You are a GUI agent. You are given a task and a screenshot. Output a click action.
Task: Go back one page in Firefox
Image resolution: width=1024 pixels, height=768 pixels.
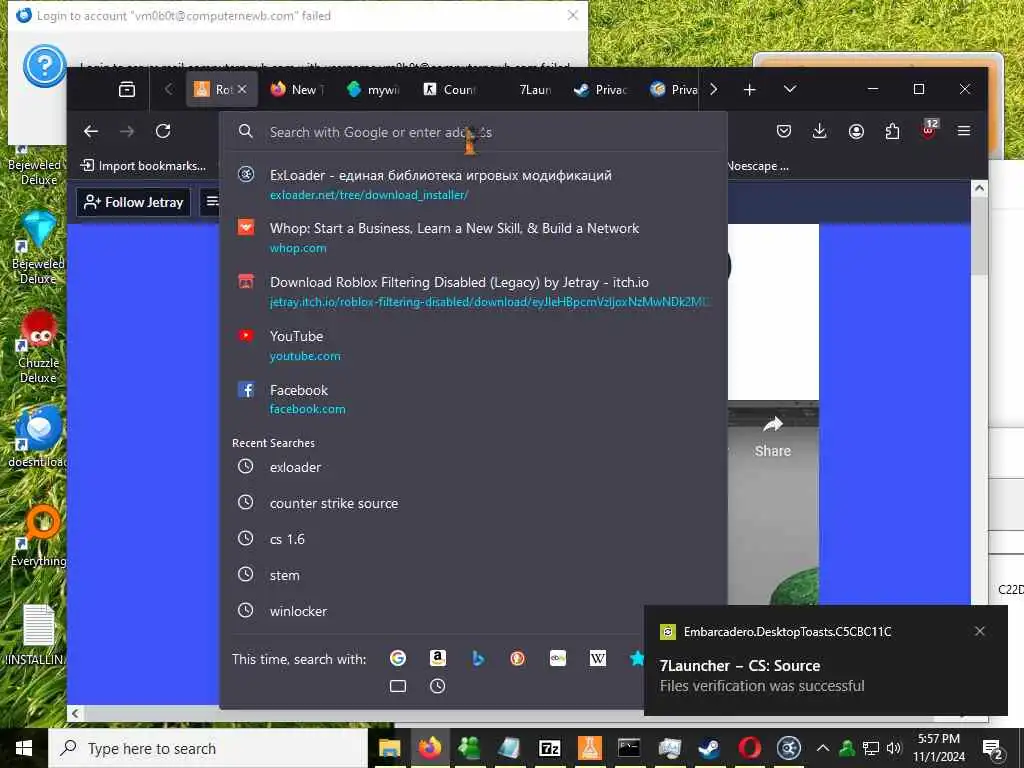coord(91,131)
